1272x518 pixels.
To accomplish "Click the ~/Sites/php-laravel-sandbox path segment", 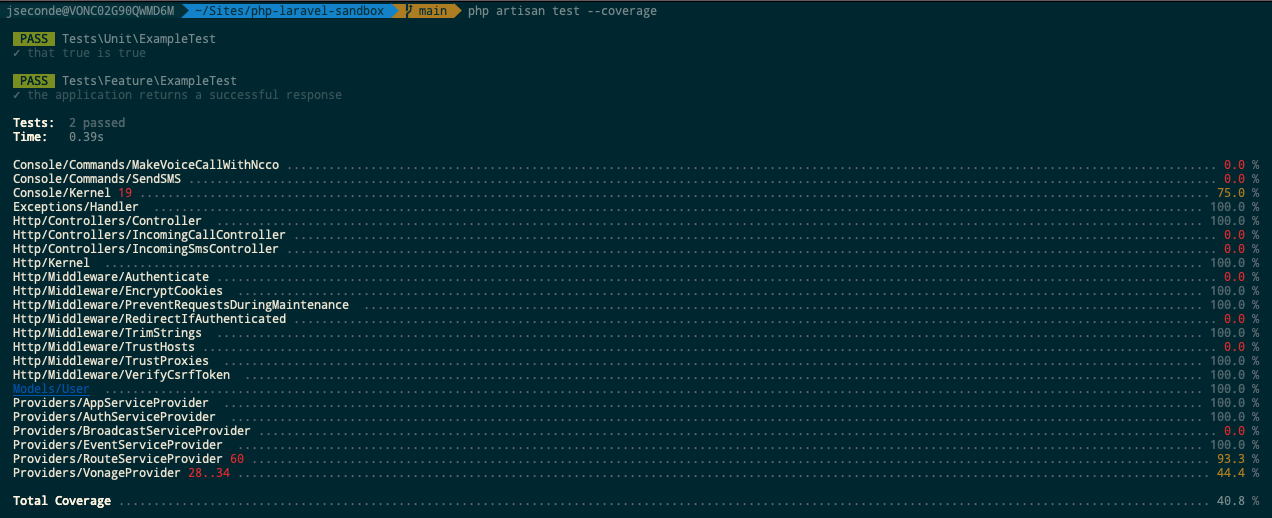I will click(x=290, y=11).
